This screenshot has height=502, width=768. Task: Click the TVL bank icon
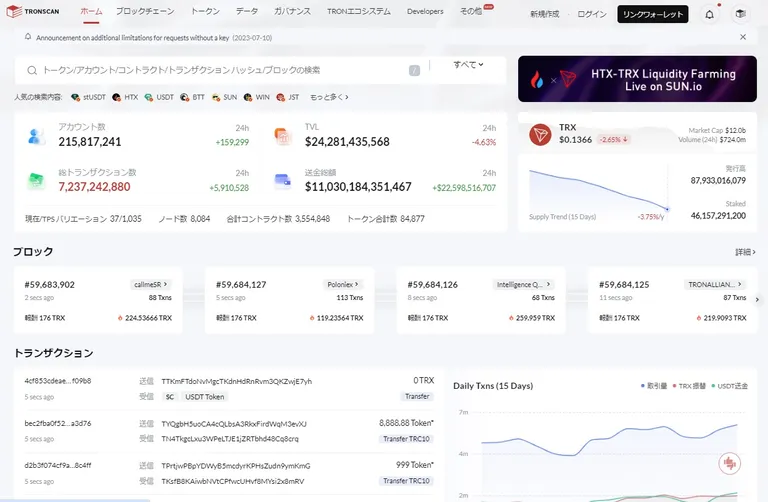283,136
